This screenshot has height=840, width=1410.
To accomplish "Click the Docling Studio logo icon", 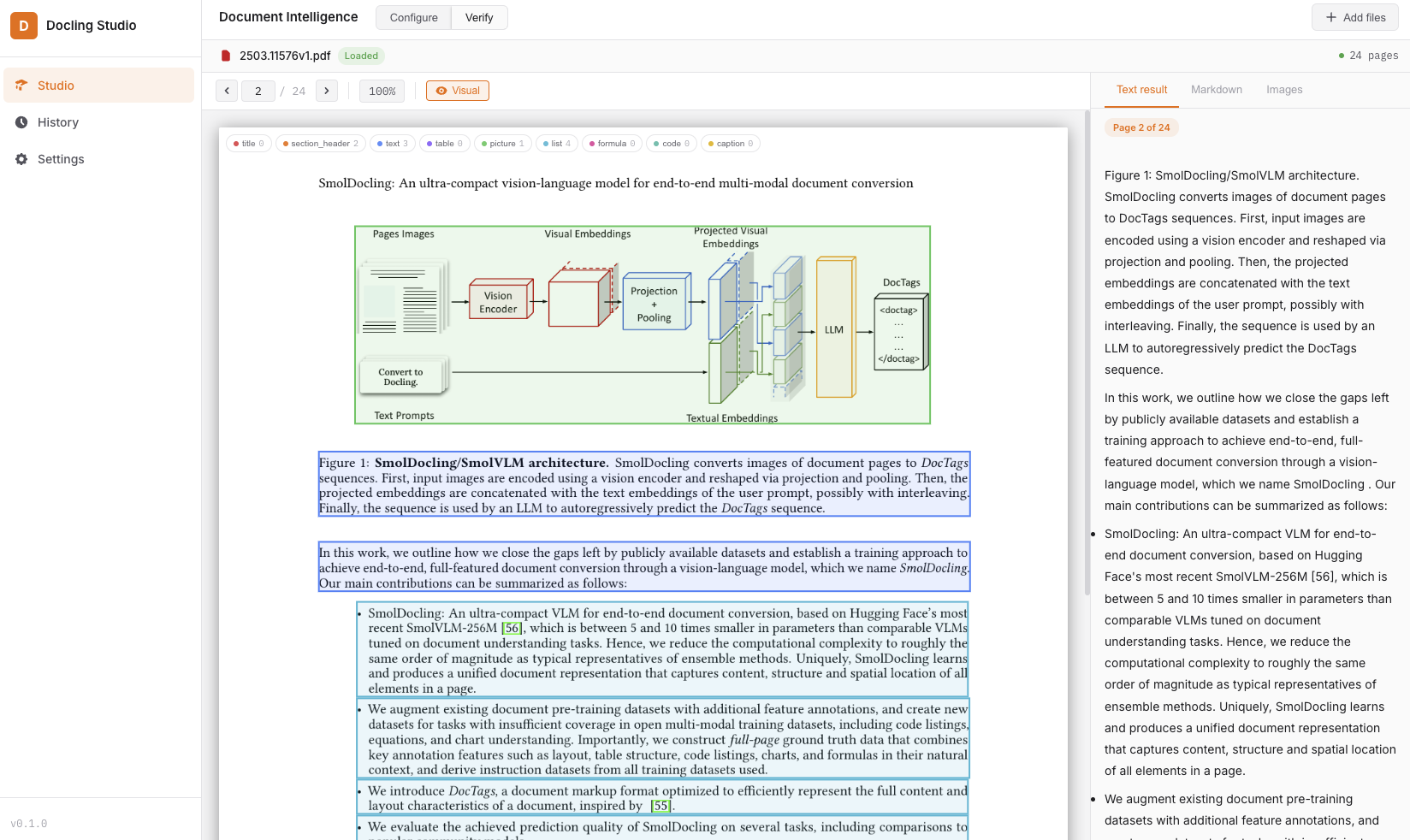I will click(x=24, y=26).
